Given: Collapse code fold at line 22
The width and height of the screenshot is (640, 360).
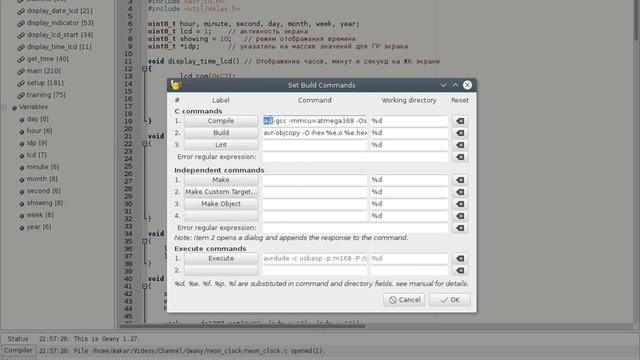Looking at the screenshot, I should pos(144,144).
